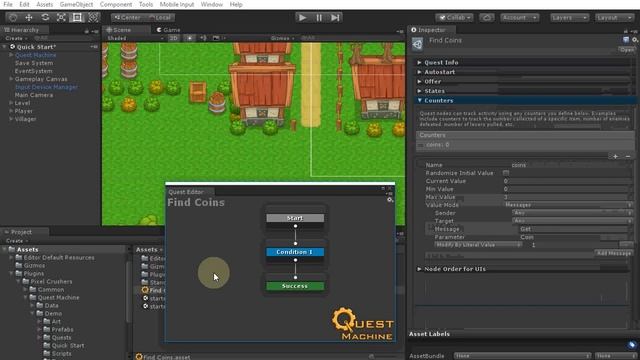Open the Value Mode dropdown
The width and height of the screenshot is (640, 360).
pos(568,205)
